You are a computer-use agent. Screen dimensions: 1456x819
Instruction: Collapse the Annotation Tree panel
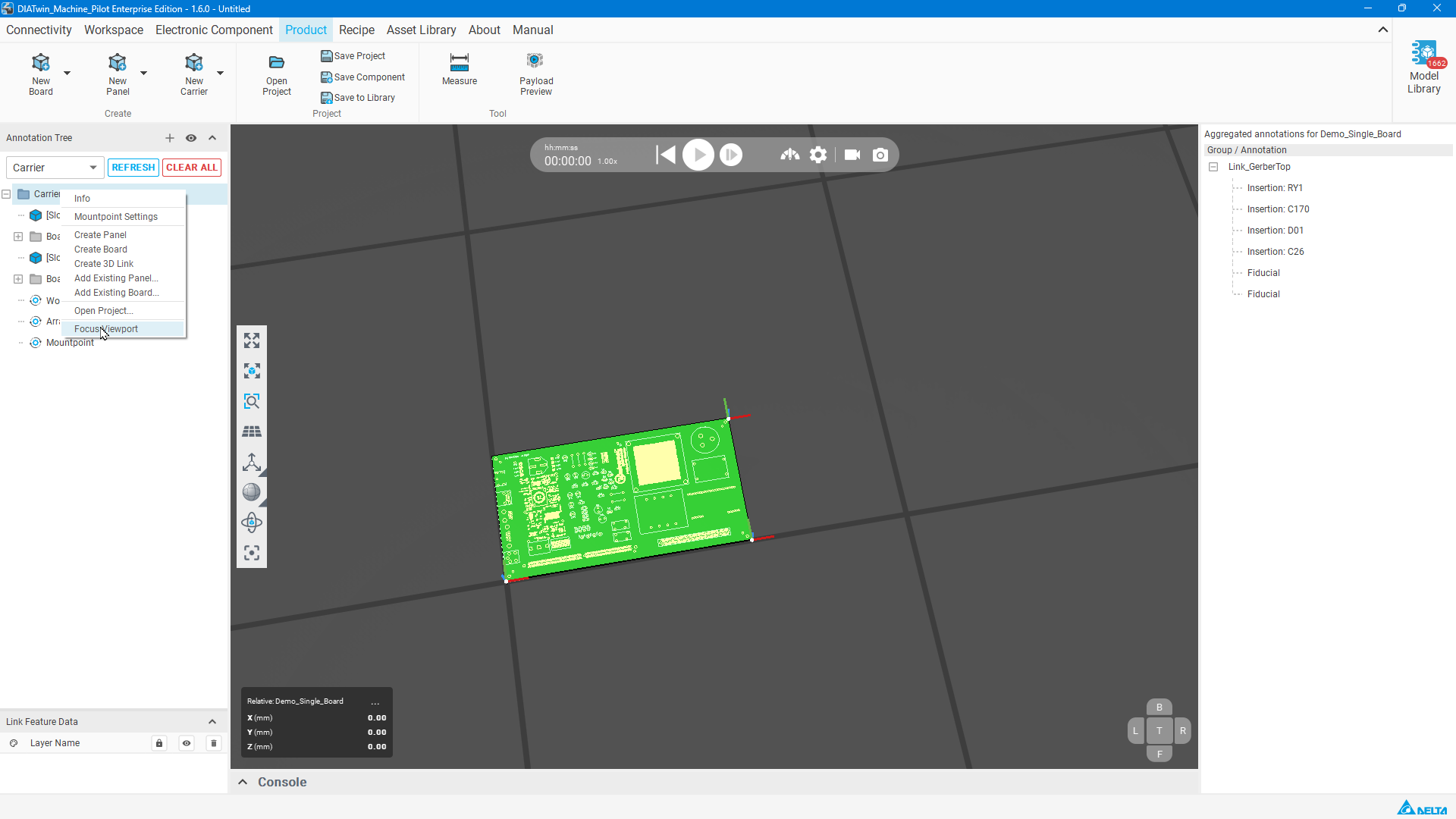(212, 138)
